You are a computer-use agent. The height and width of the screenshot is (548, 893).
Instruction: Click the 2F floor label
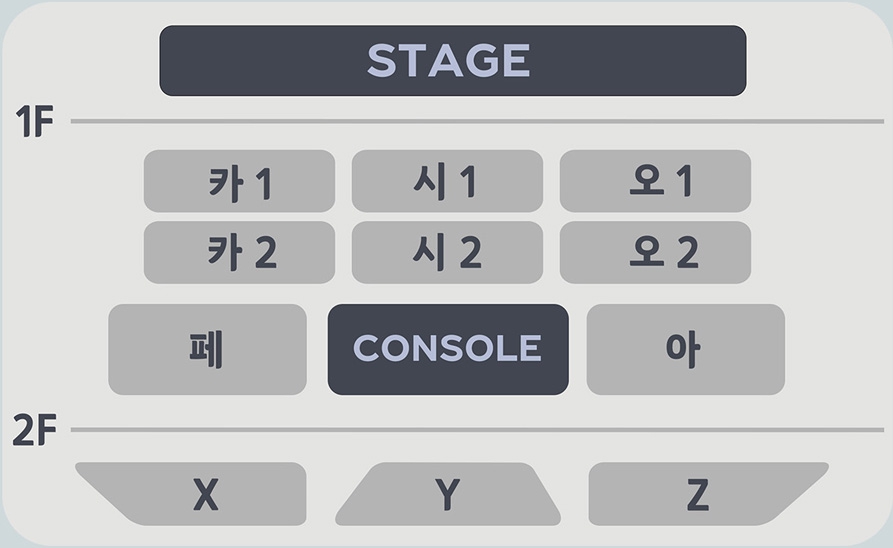(x=34, y=430)
